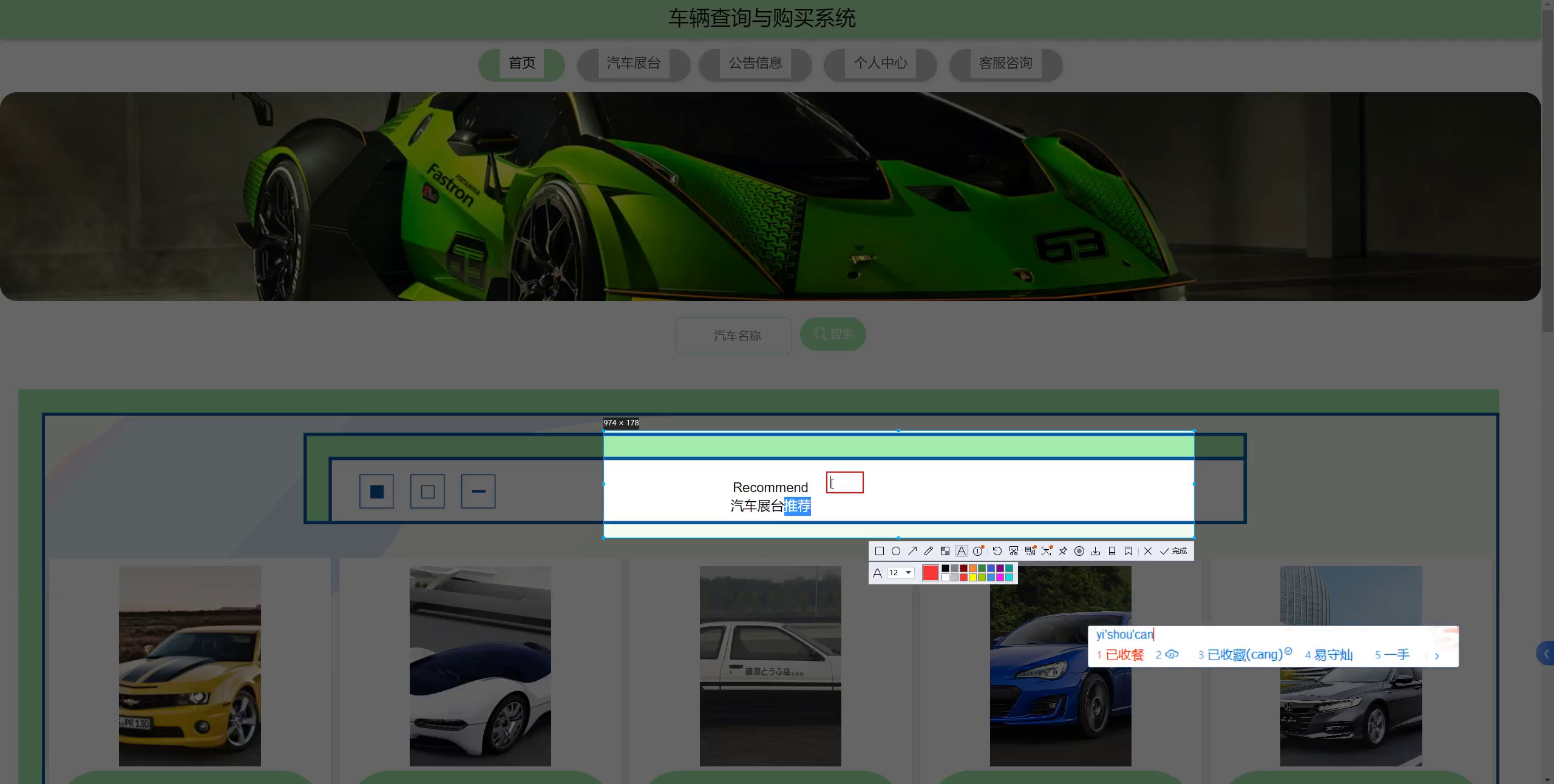Click the translate screenshot icon

(x=1030, y=551)
